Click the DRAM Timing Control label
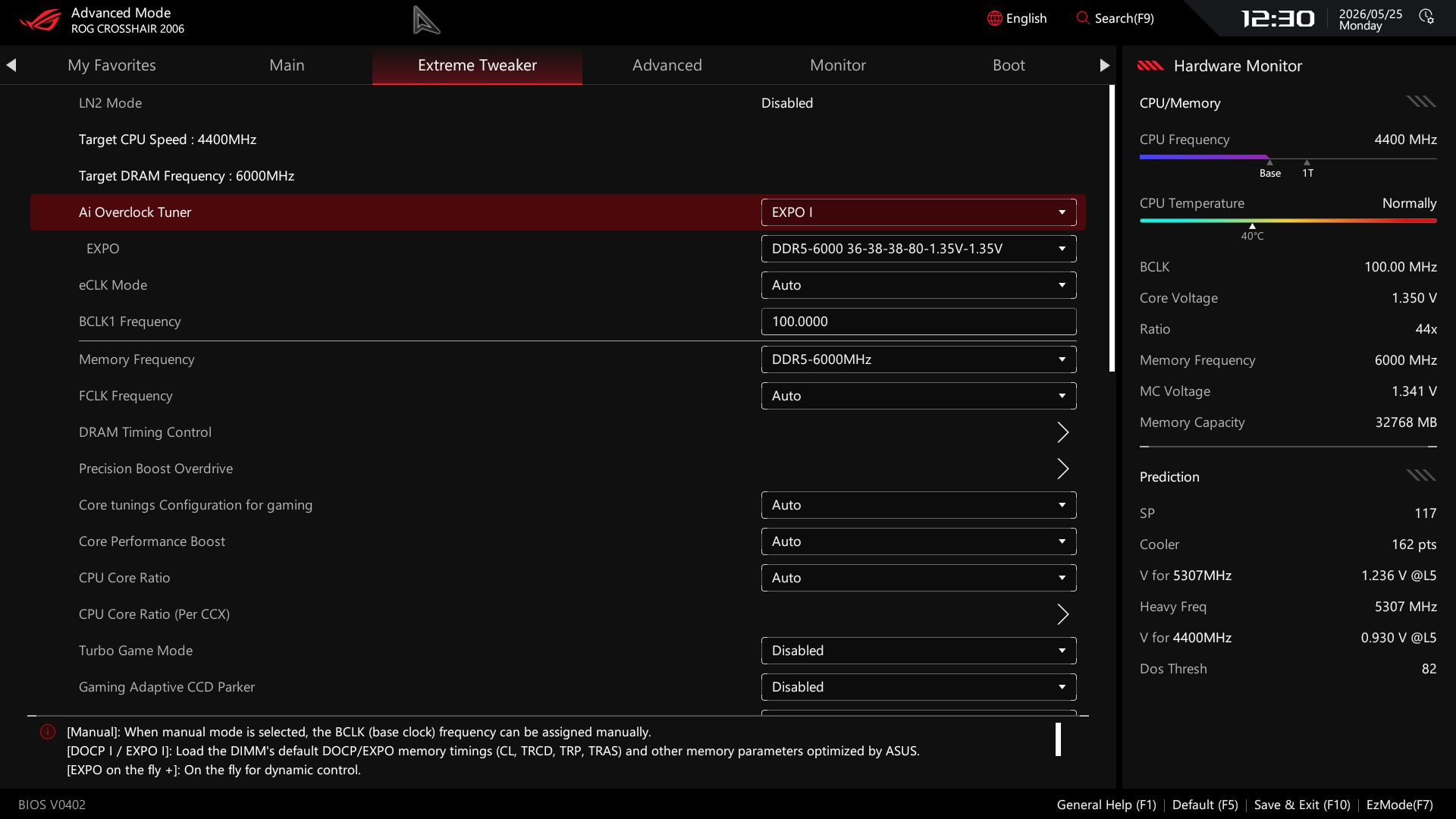1456x819 pixels. (x=145, y=432)
